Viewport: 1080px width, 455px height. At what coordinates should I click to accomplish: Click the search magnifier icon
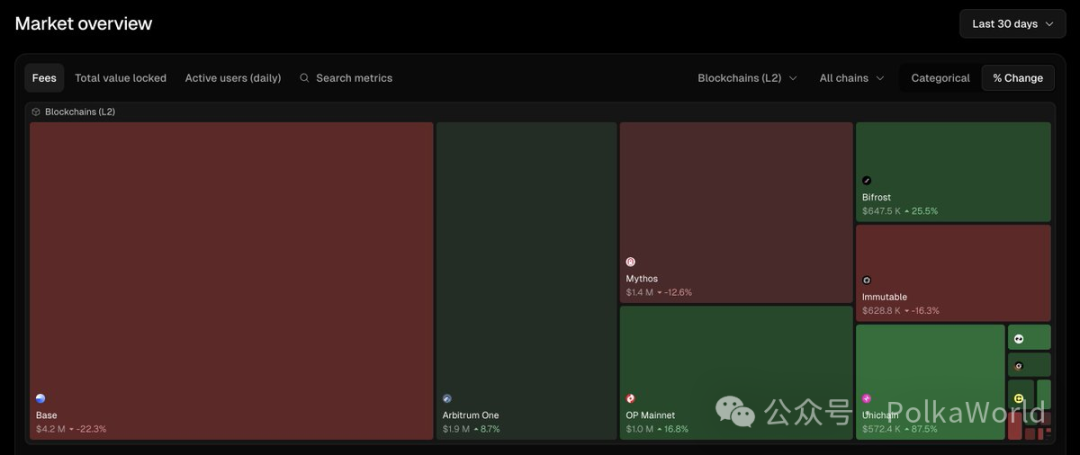pos(304,78)
